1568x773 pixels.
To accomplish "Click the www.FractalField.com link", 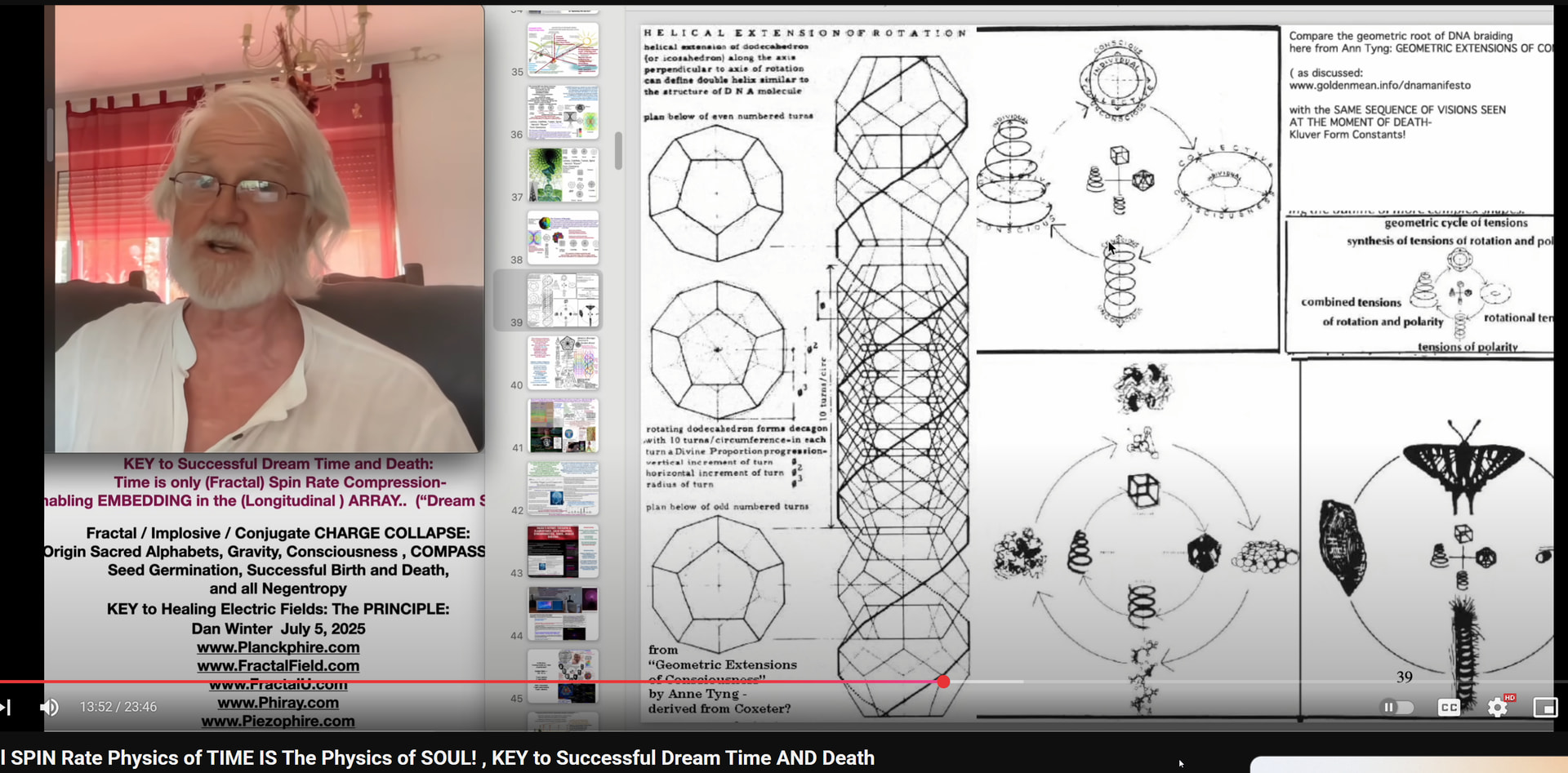I will [278, 666].
